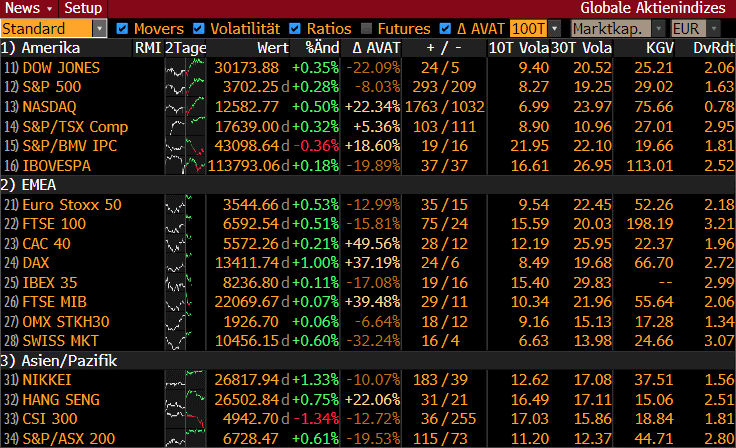This screenshot has width=736, height=448.
Task: Open the HANG SENG index
Action: [x=61, y=400]
